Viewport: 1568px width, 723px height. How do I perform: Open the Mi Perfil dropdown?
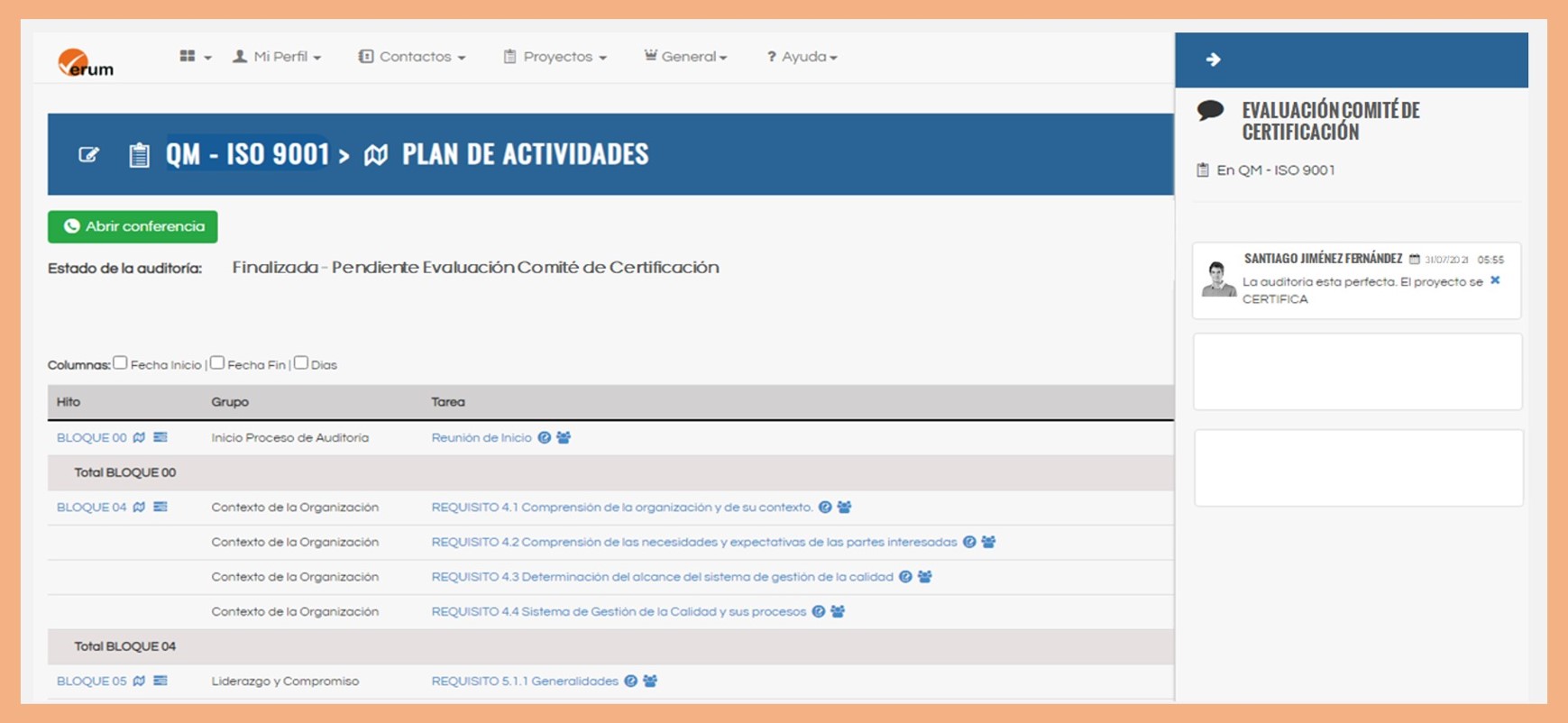coord(278,57)
